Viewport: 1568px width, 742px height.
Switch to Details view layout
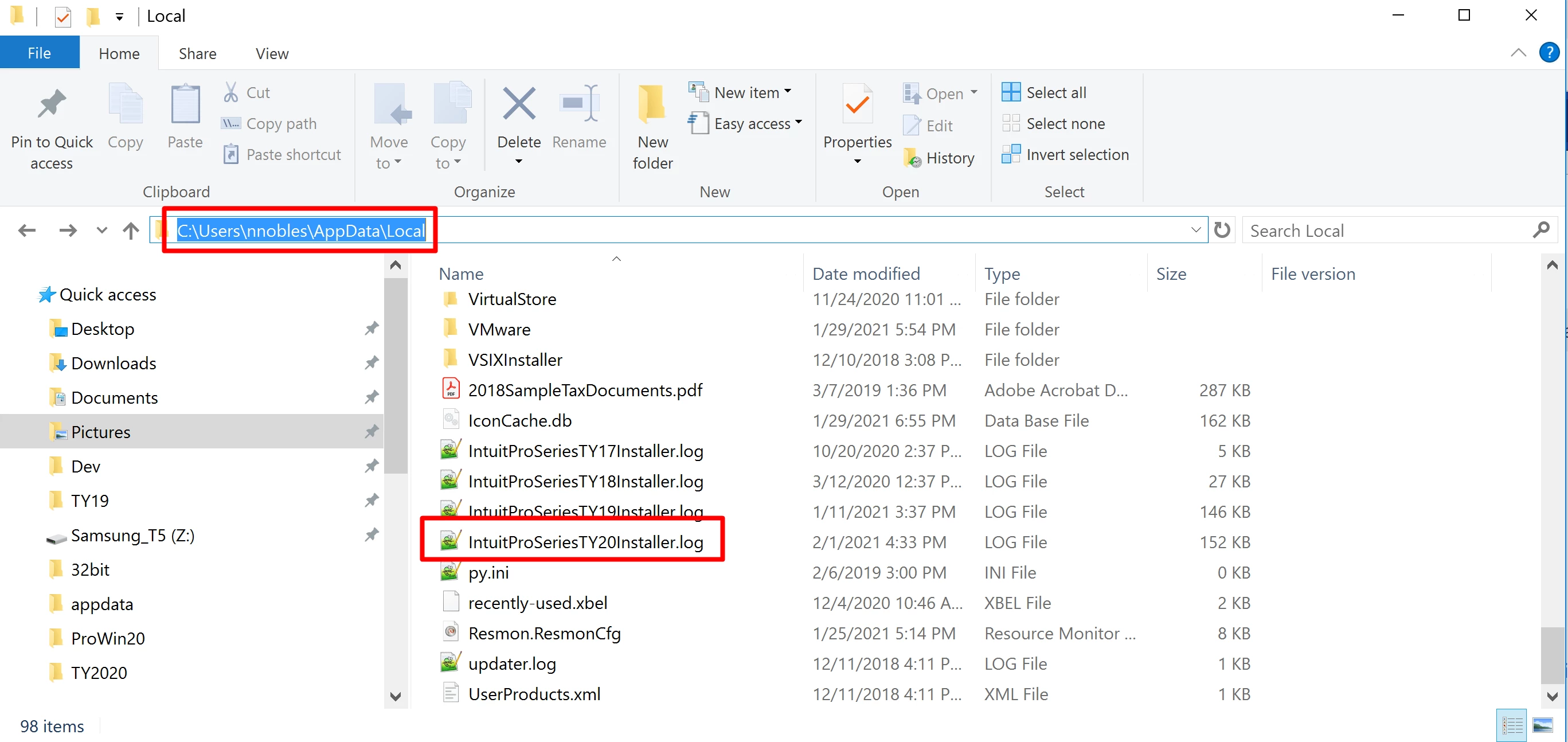1512,725
